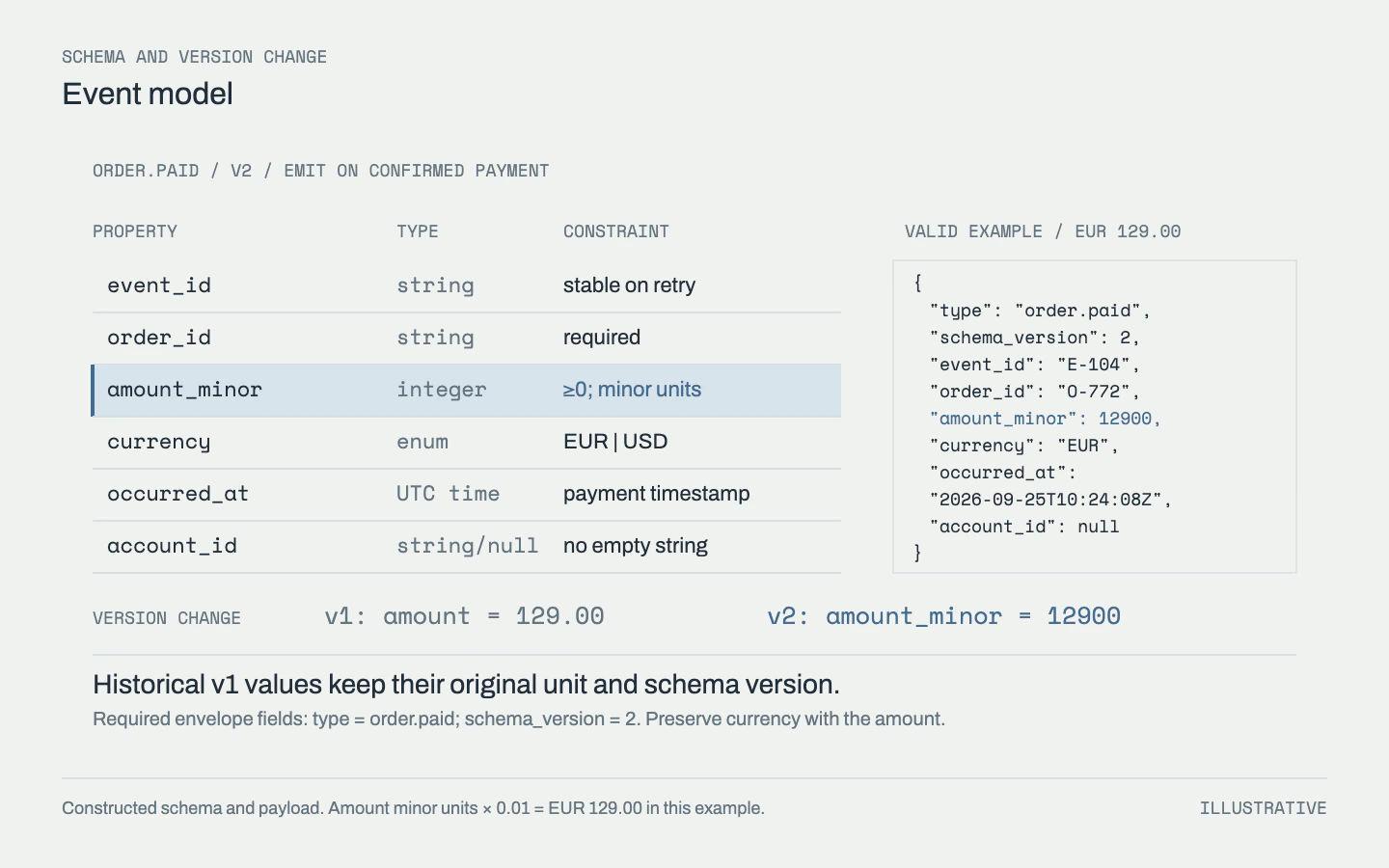Select the order_id property cell
This screenshot has width=1389, height=868.
click(x=159, y=338)
